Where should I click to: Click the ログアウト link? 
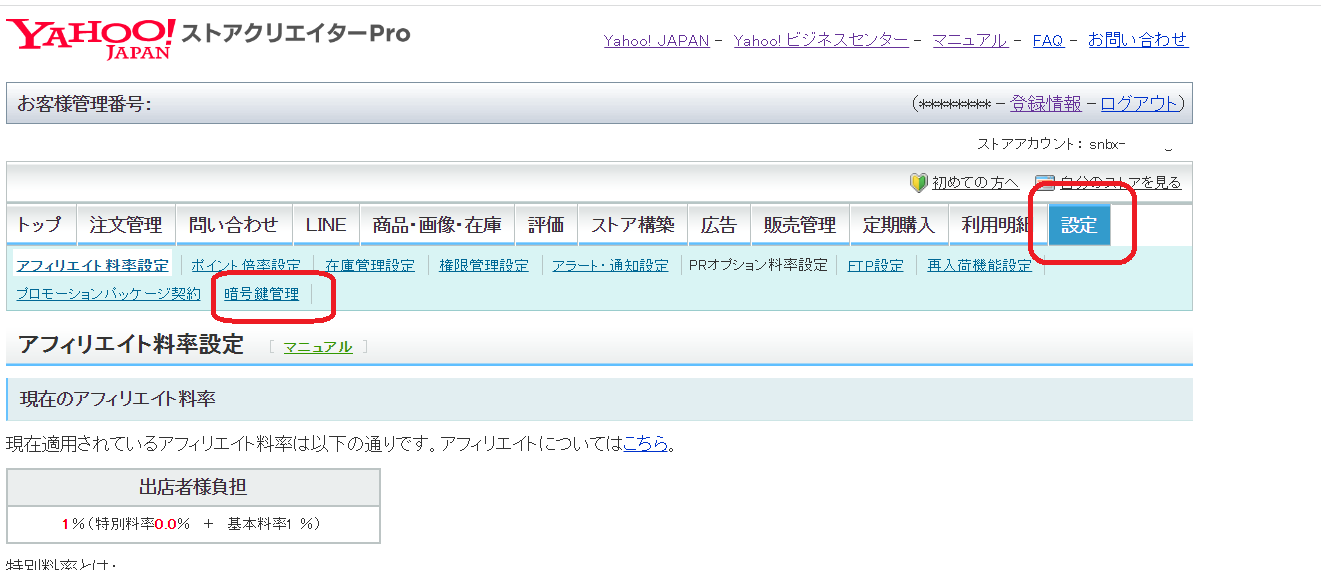(x=1139, y=103)
